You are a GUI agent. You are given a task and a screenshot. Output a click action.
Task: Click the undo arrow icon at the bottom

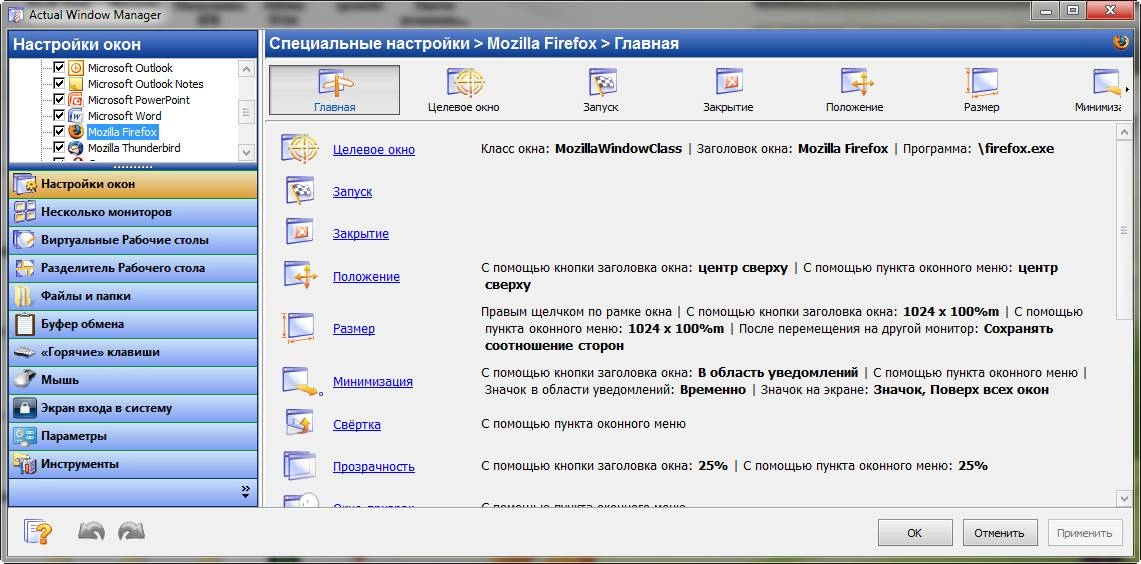[91, 531]
